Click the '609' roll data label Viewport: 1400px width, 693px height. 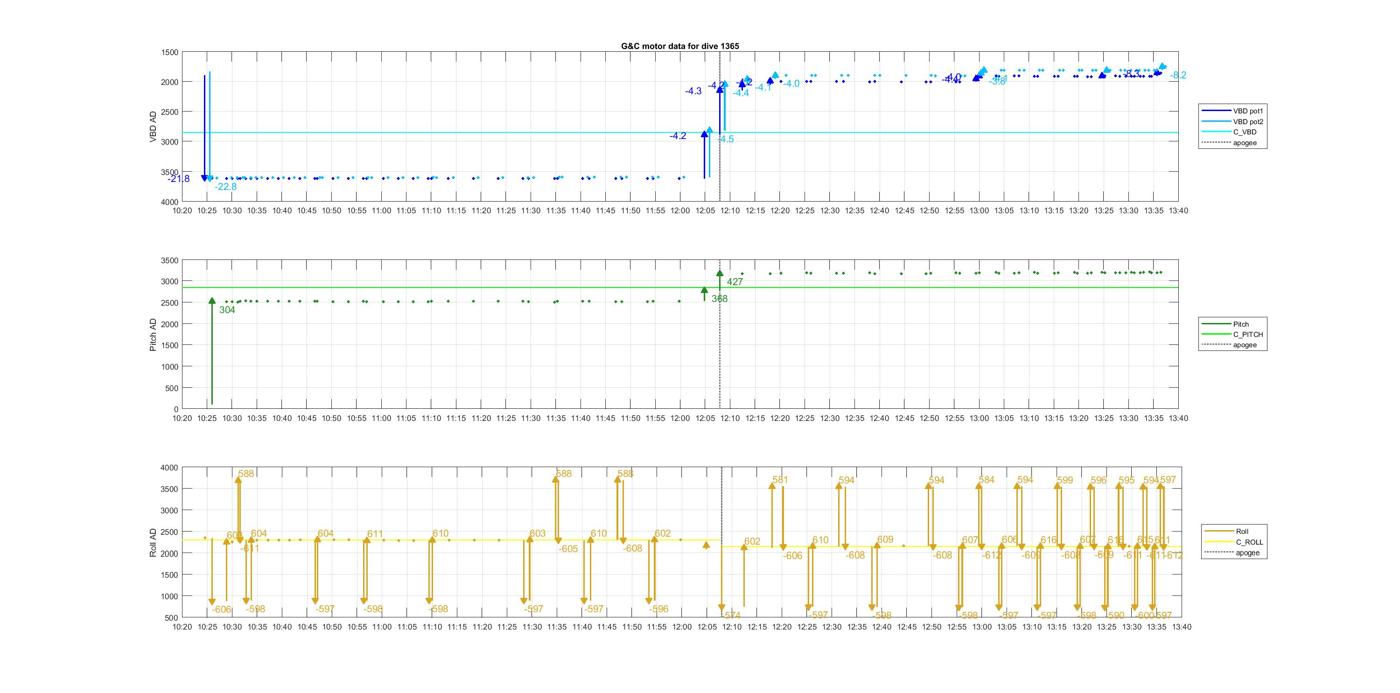[885, 540]
